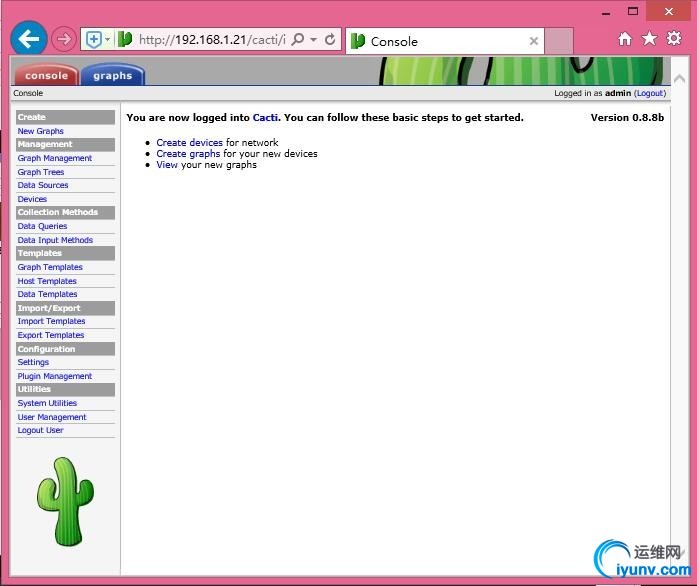Click the Console breadcrumb text

coord(28,93)
